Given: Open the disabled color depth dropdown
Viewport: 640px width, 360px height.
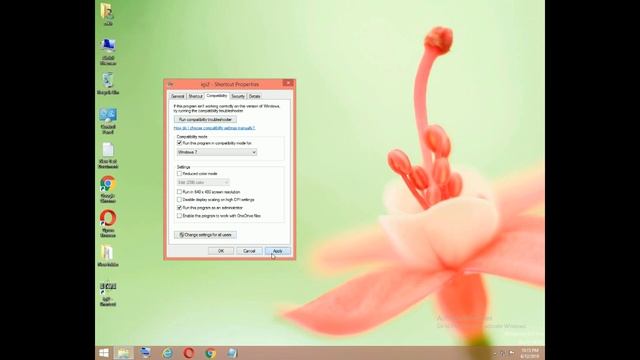Looking at the screenshot, I should (x=203, y=182).
